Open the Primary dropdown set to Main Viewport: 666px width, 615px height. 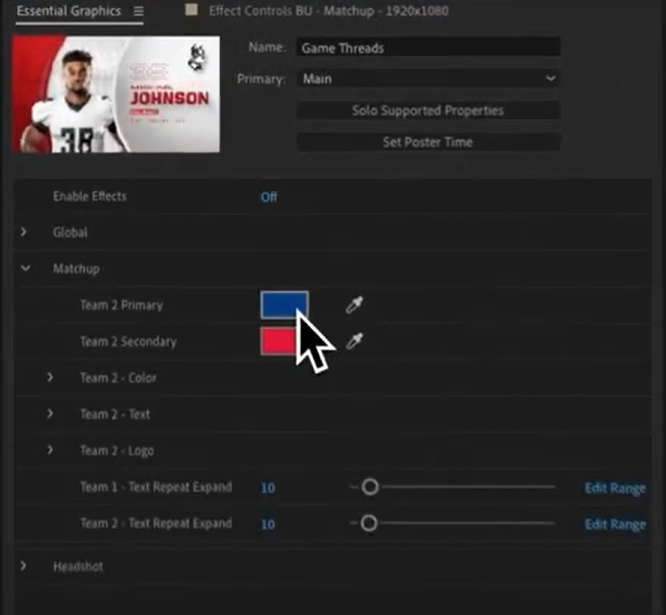(428, 78)
